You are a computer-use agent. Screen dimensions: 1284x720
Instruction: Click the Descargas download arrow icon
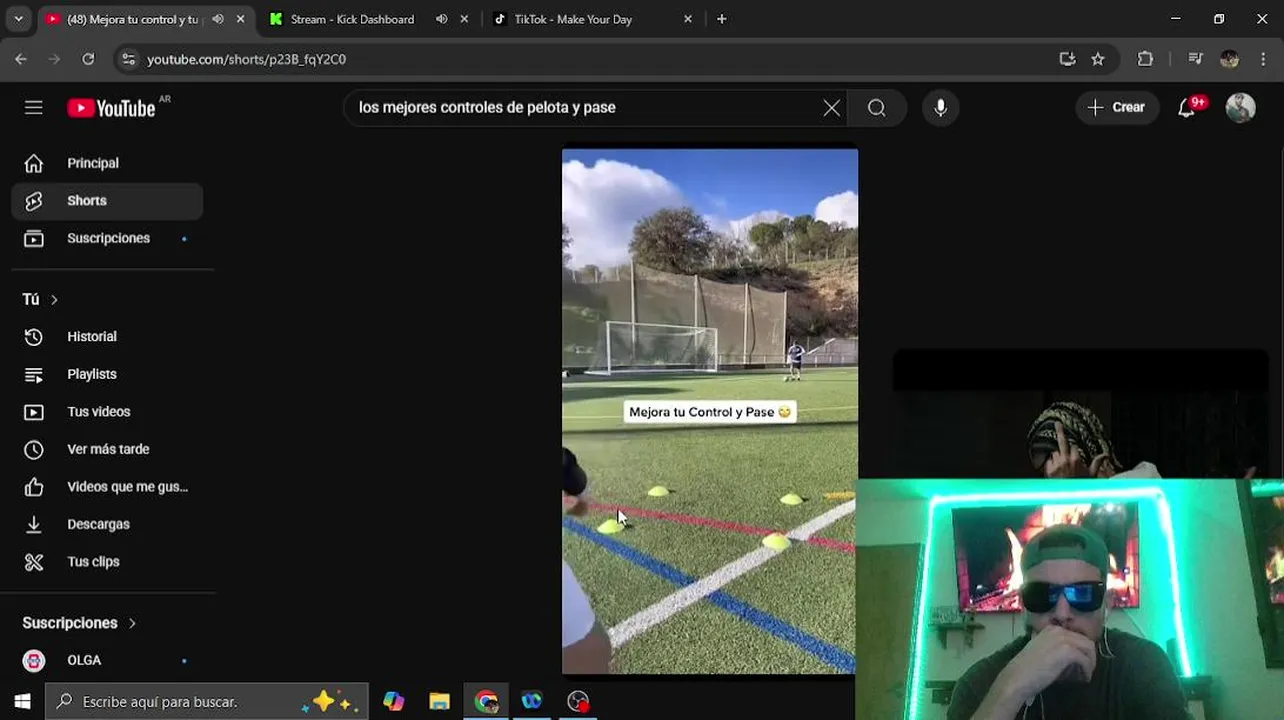tap(34, 524)
